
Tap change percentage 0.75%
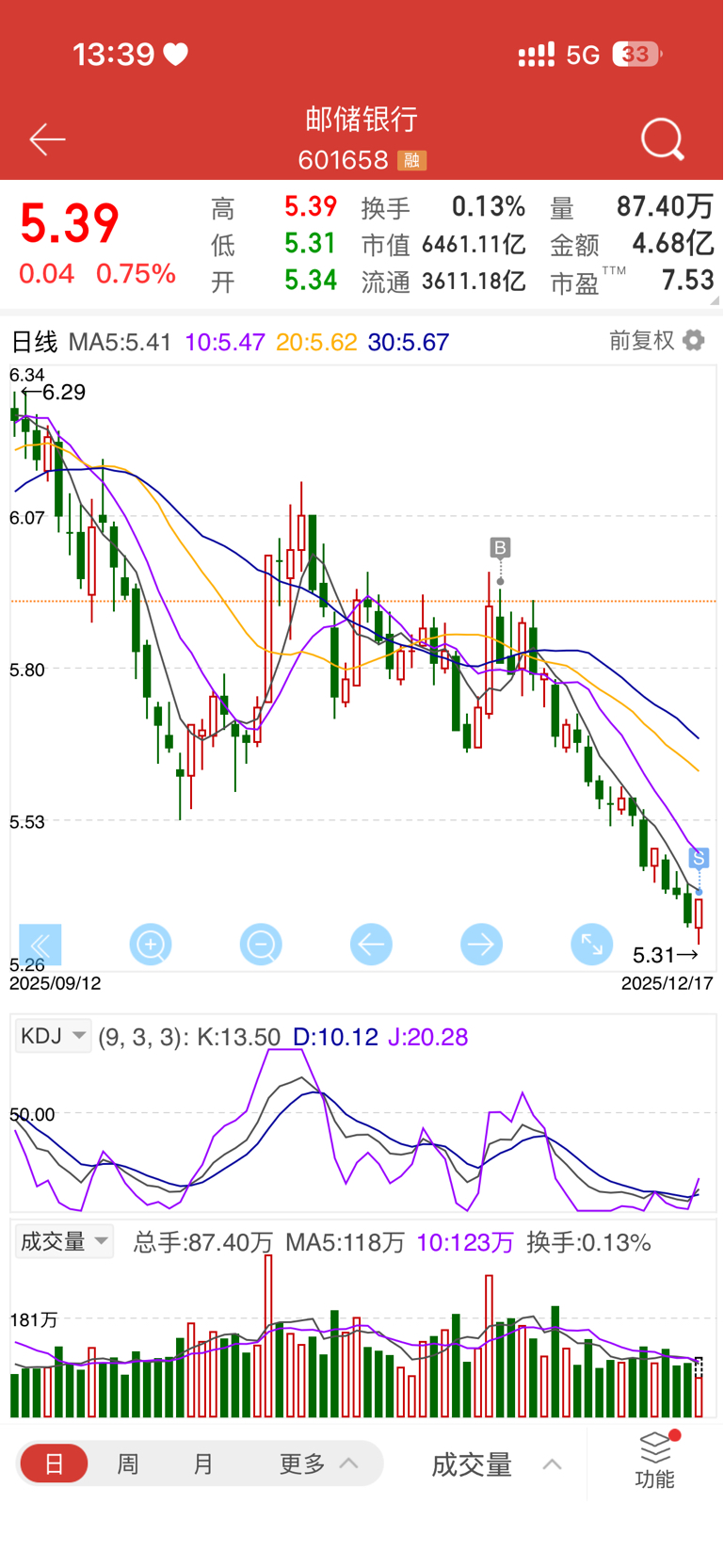pos(136,274)
